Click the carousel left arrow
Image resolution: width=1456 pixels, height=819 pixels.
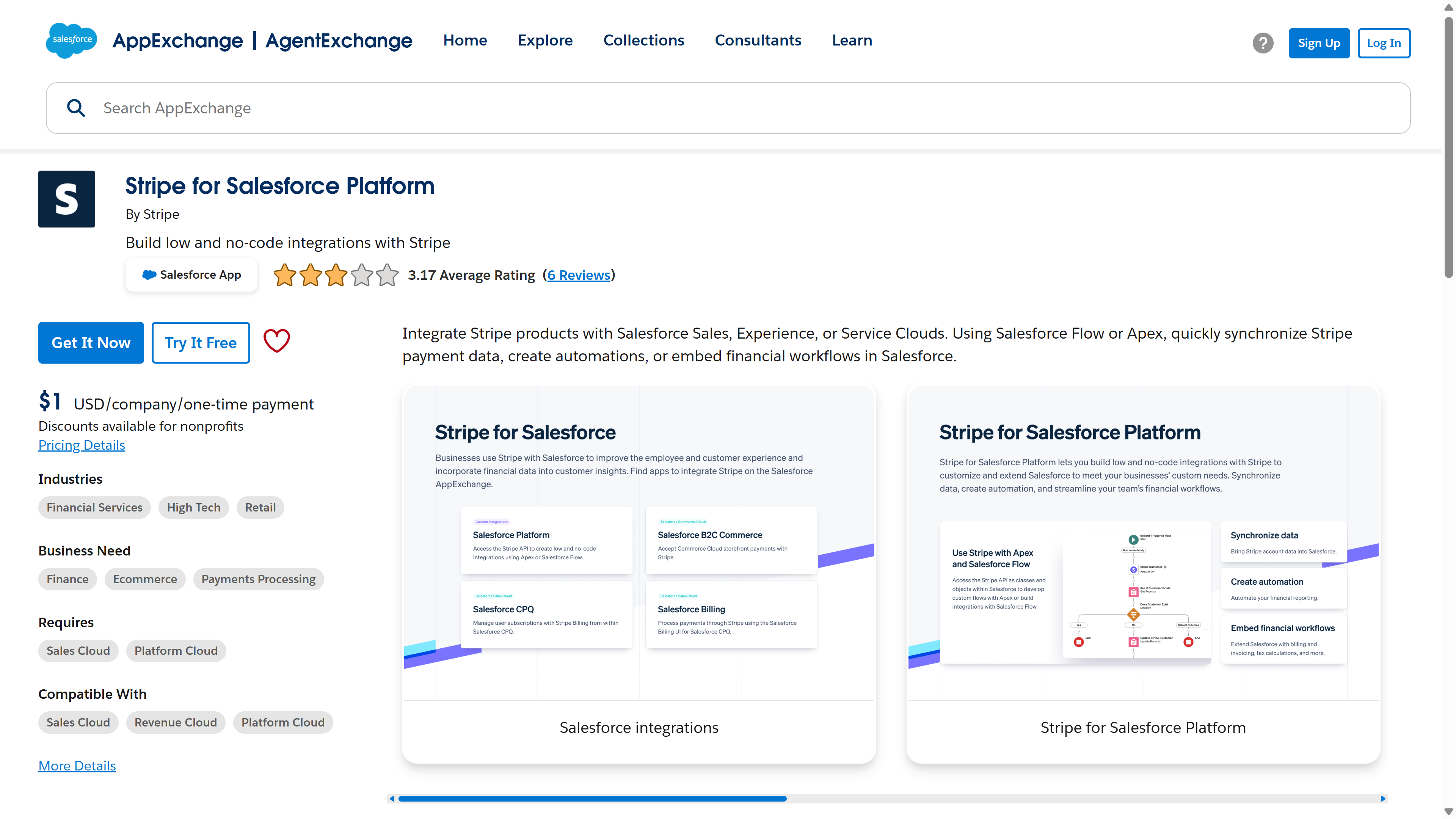click(x=392, y=799)
